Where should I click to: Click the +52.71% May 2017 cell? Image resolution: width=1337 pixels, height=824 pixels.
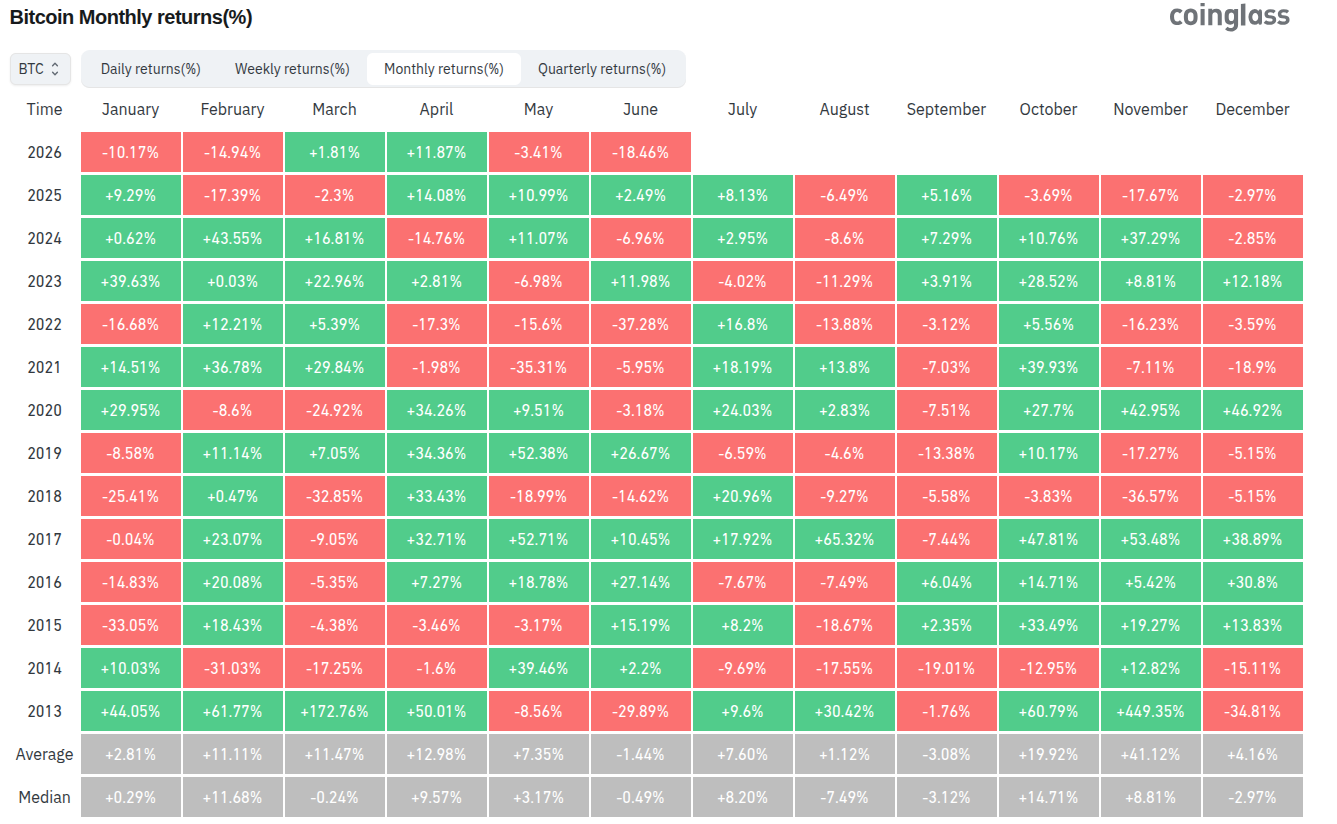click(x=539, y=539)
